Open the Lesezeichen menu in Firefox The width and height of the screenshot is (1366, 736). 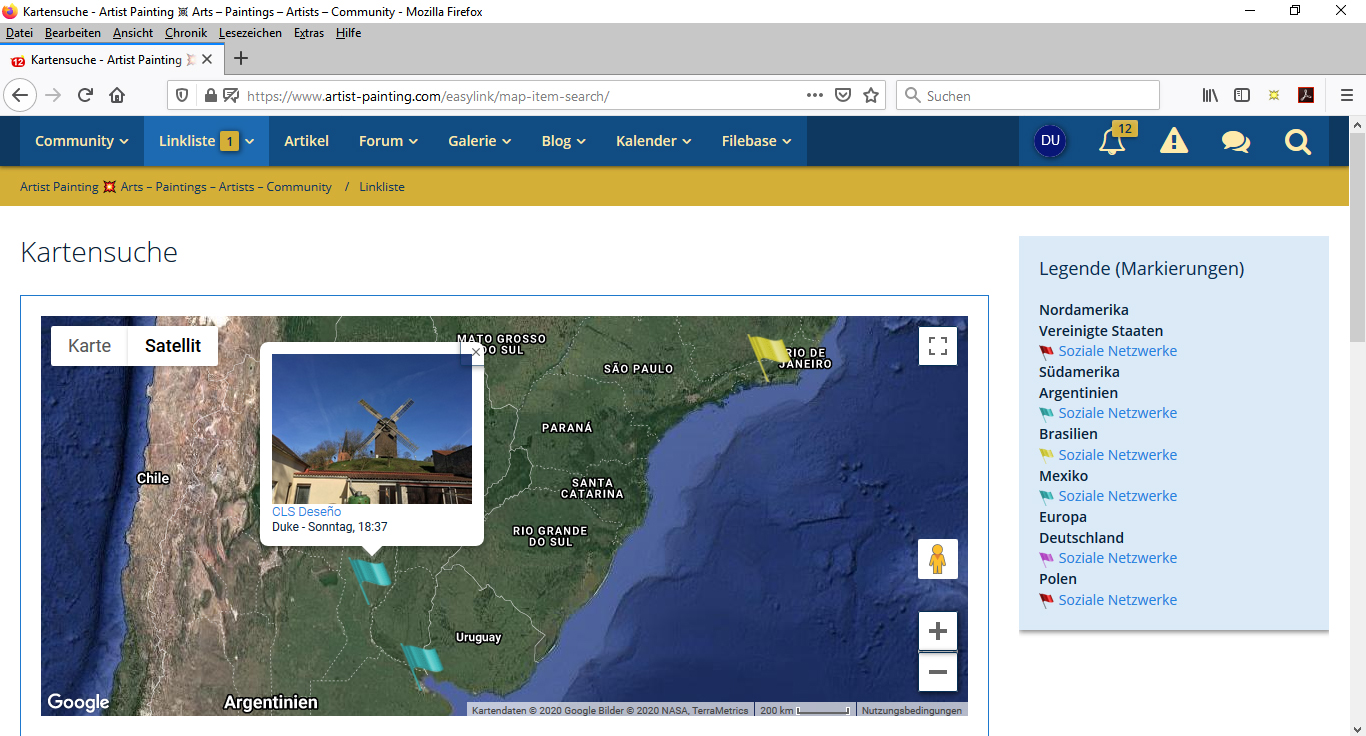pyautogui.click(x=251, y=33)
